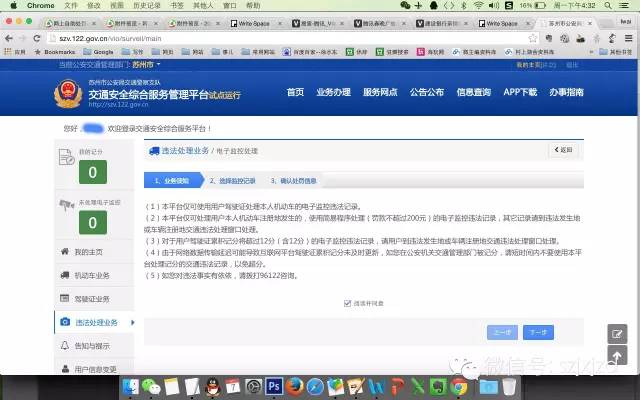Click the Chrome reload page icon

37,38
